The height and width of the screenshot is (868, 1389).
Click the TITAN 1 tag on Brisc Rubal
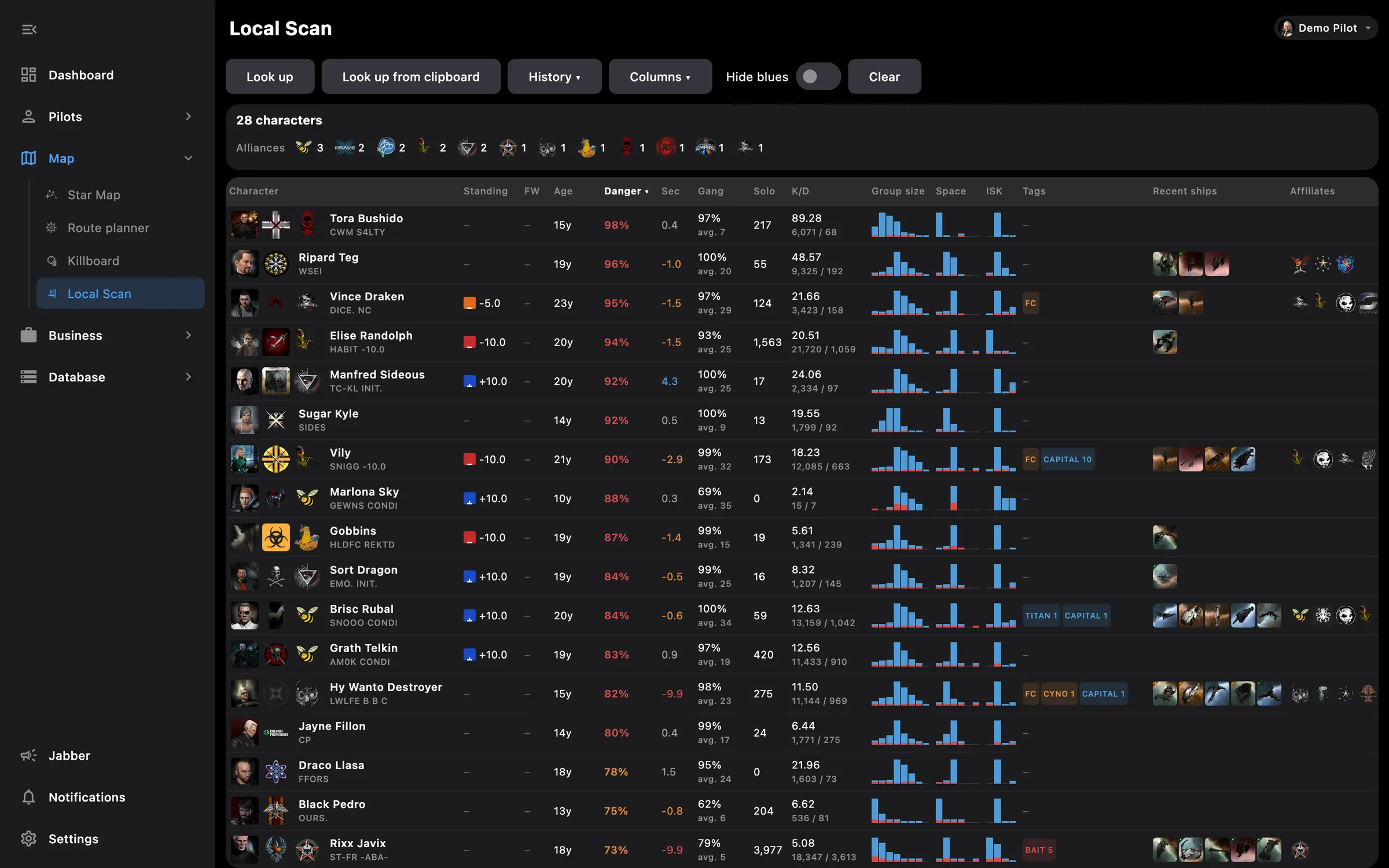pos(1041,616)
